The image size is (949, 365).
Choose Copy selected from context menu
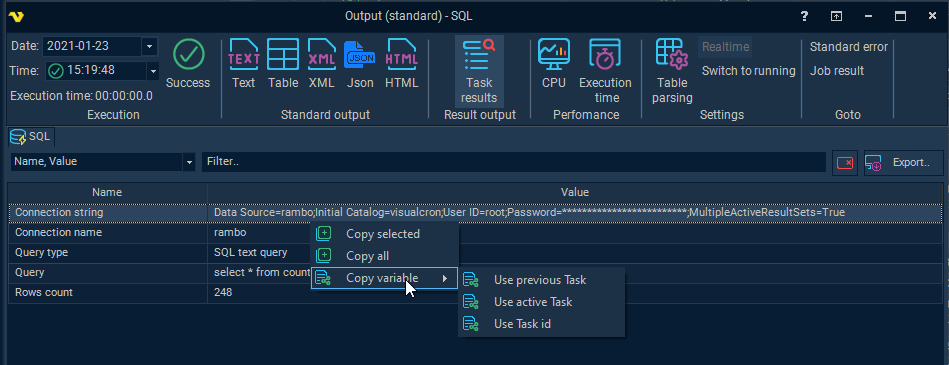384,234
